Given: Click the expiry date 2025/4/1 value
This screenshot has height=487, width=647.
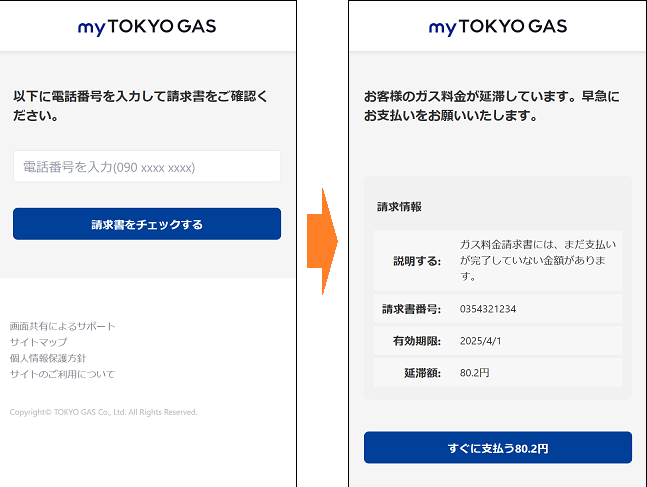Looking at the screenshot, I should (x=480, y=341).
